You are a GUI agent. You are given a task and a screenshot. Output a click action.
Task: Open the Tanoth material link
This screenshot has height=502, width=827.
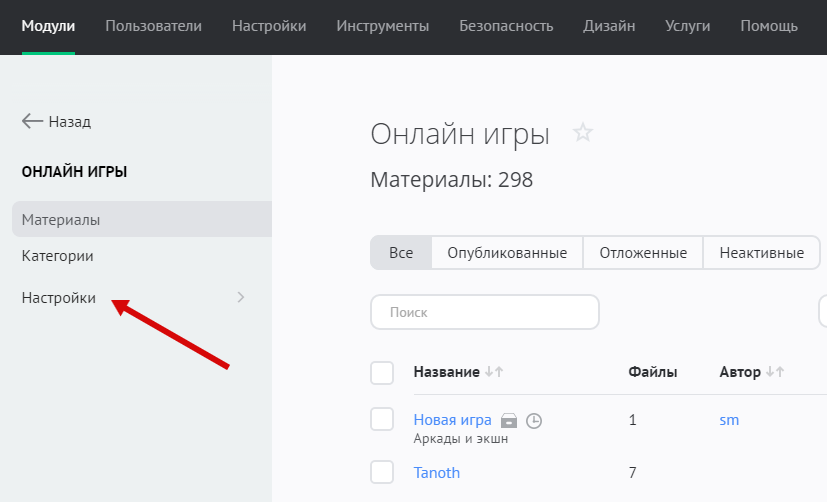[x=437, y=472]
